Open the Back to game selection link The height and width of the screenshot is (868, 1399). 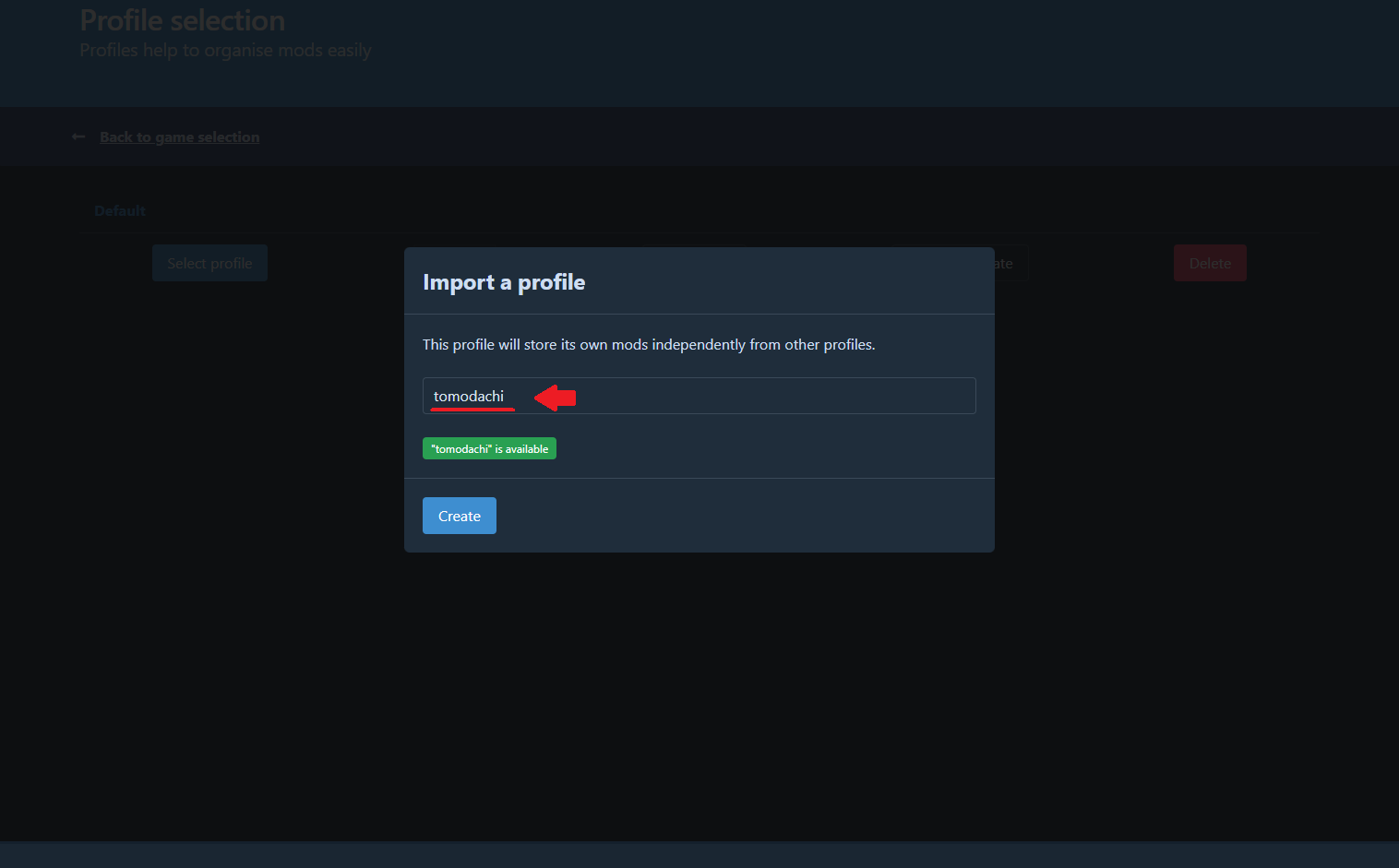(x=179, y=137)
